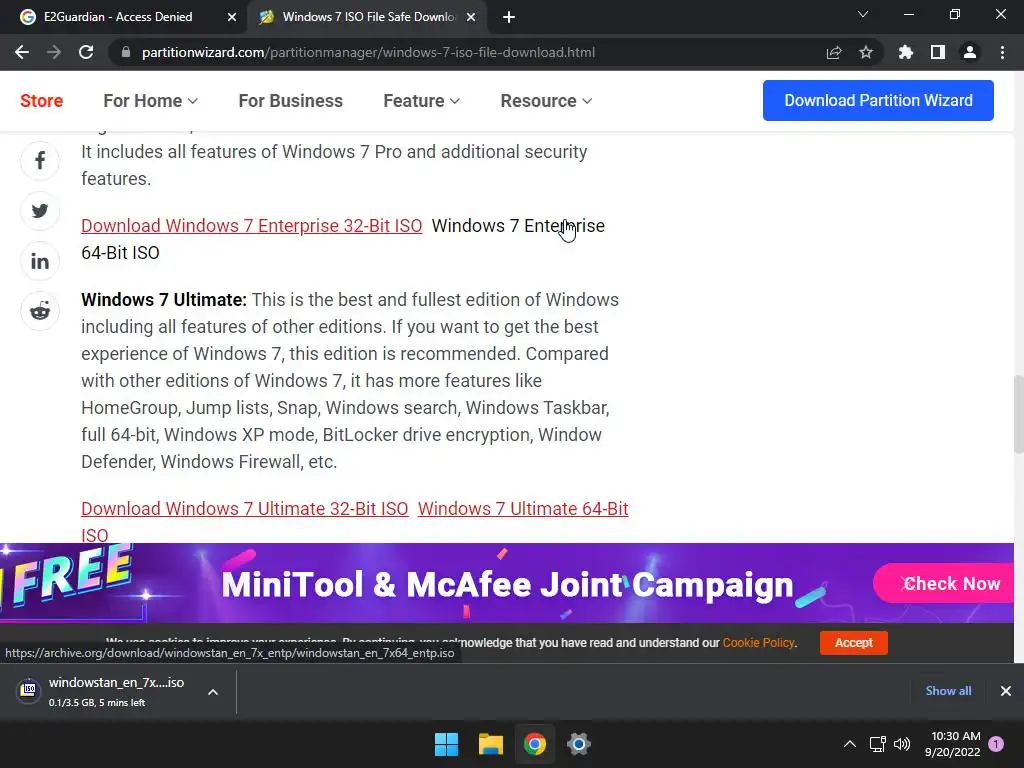The width and height of the screenshot is (1024, 768).
Task: Click Download Partition Wizard button
Action: coord(878,101)
